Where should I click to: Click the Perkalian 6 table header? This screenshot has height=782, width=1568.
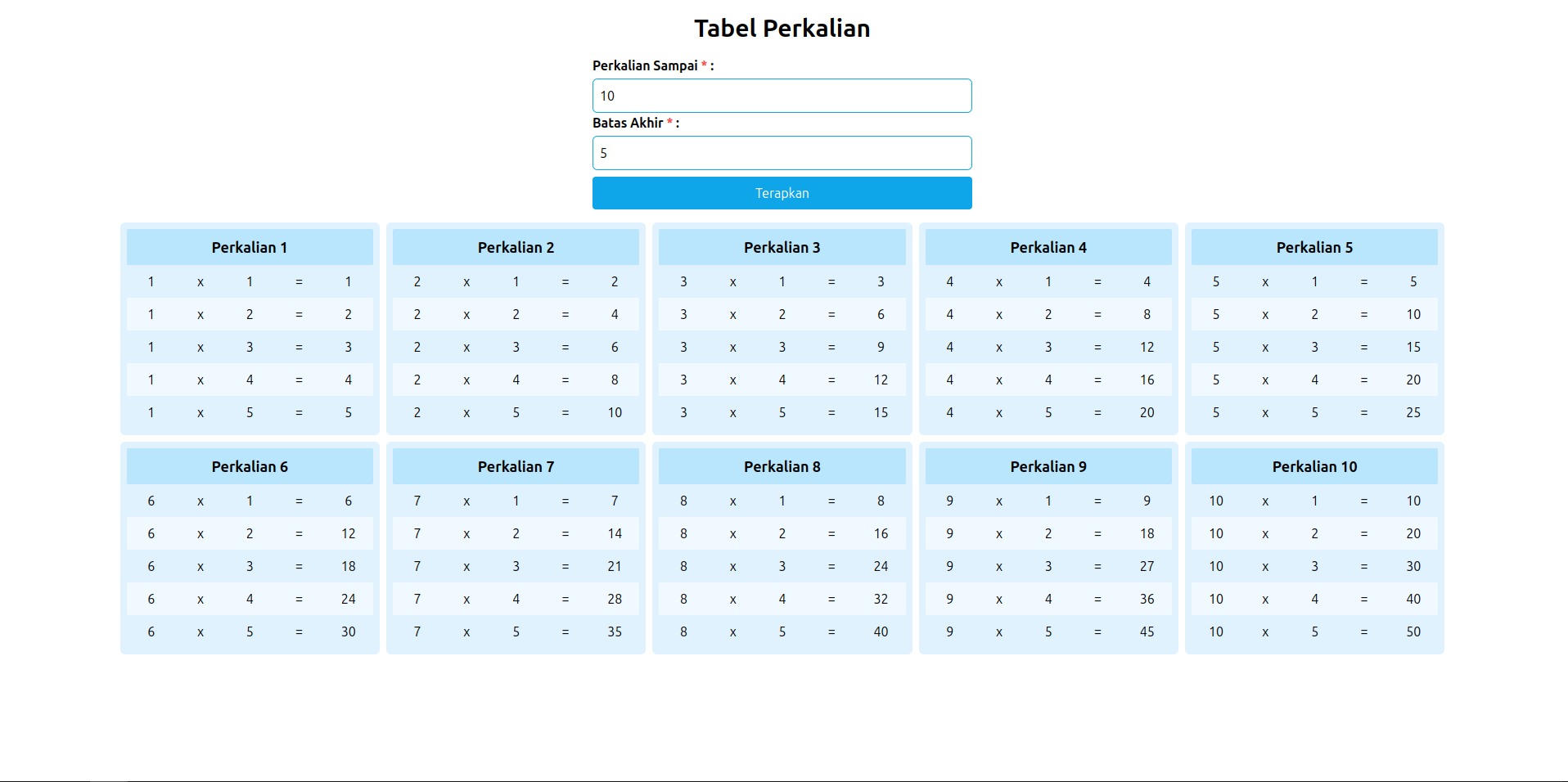pos(250,466)
